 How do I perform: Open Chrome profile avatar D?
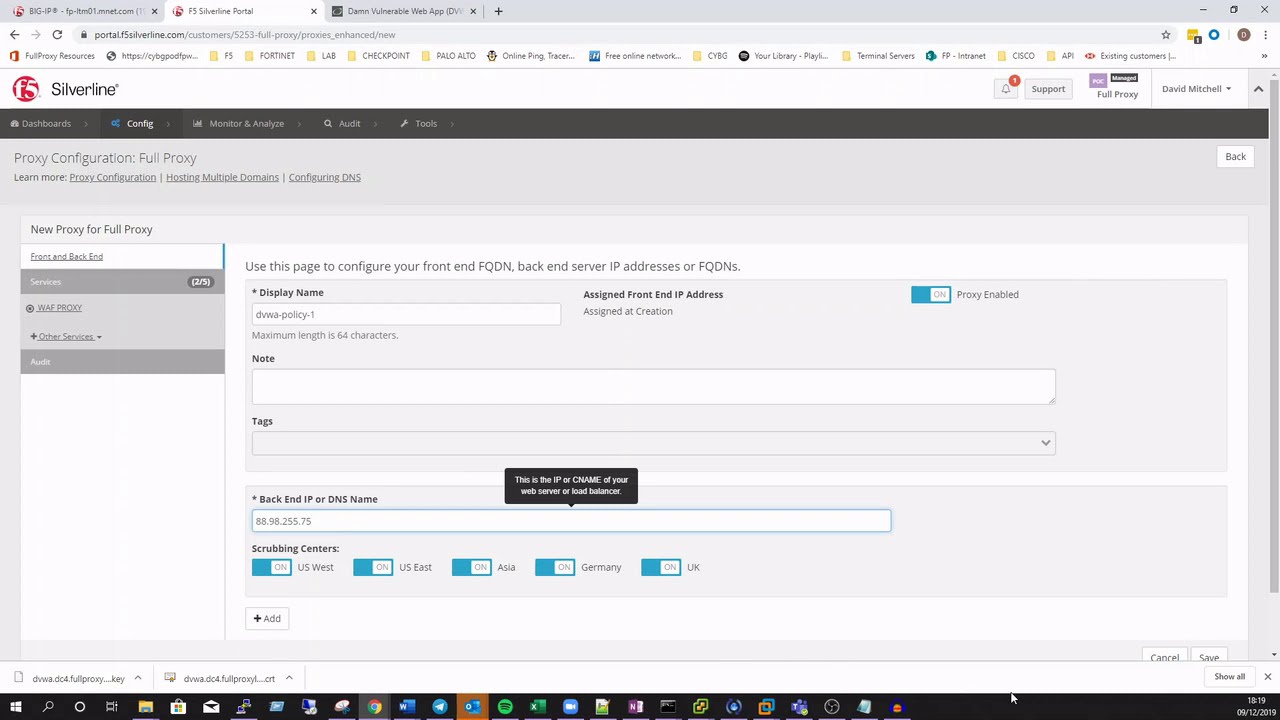click(1244, 35)
